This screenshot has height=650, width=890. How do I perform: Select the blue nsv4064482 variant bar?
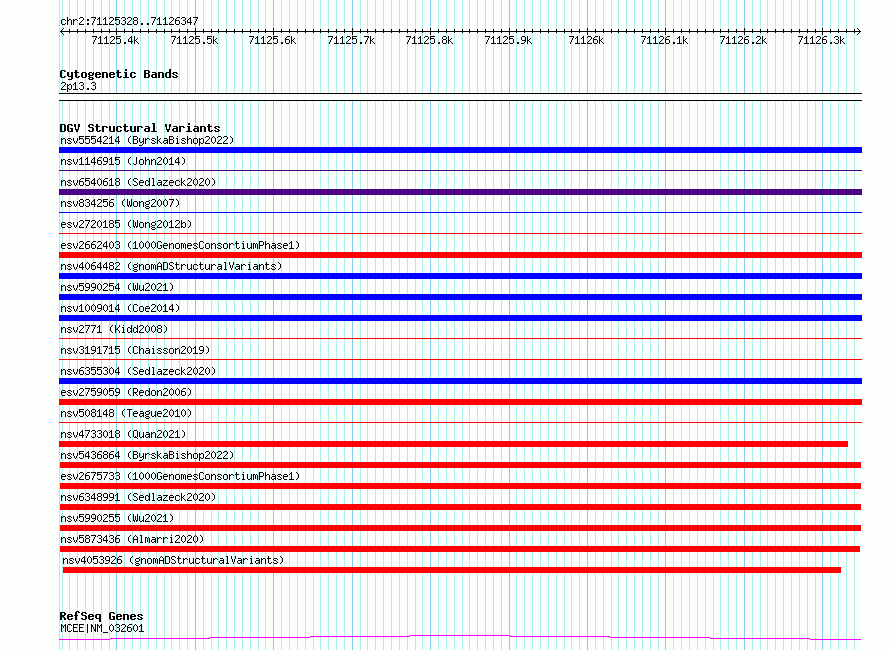[x=460, y=276]
